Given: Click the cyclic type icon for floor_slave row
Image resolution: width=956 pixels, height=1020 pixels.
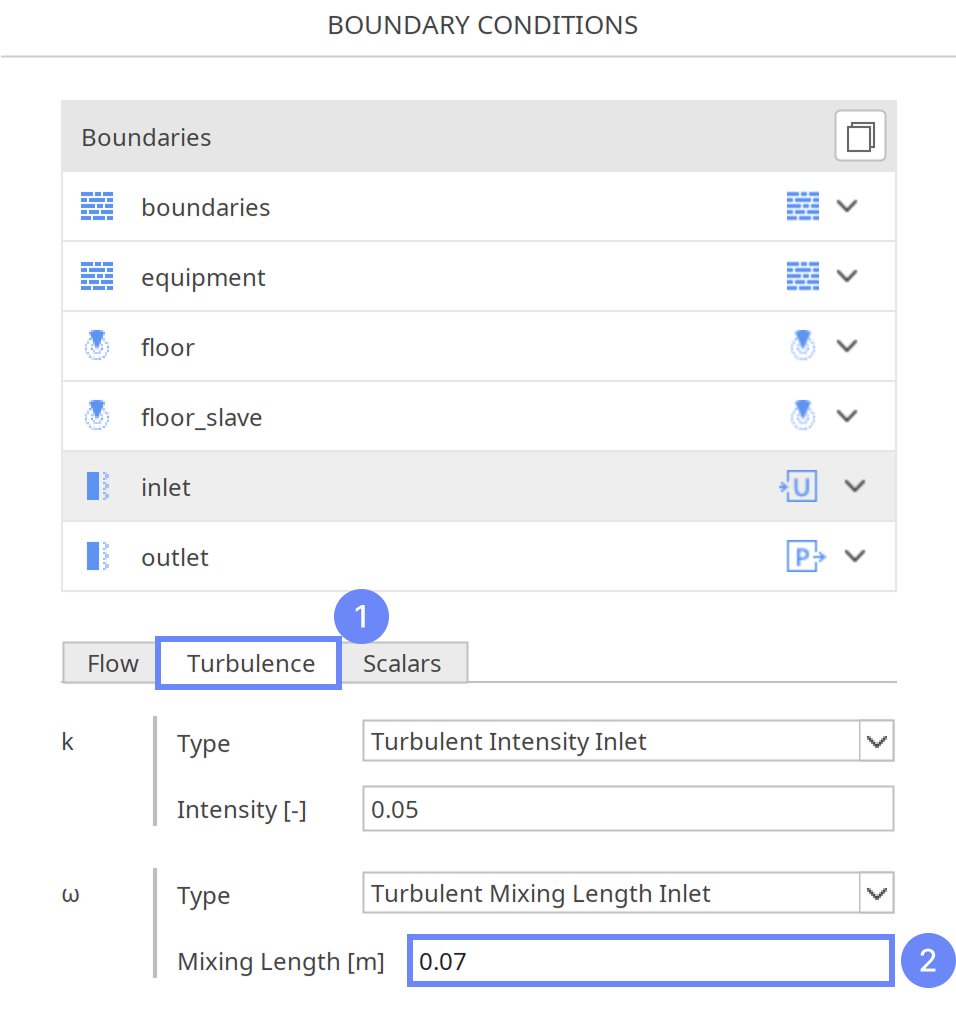Looking at the screenshot, I should coord(802,416).
